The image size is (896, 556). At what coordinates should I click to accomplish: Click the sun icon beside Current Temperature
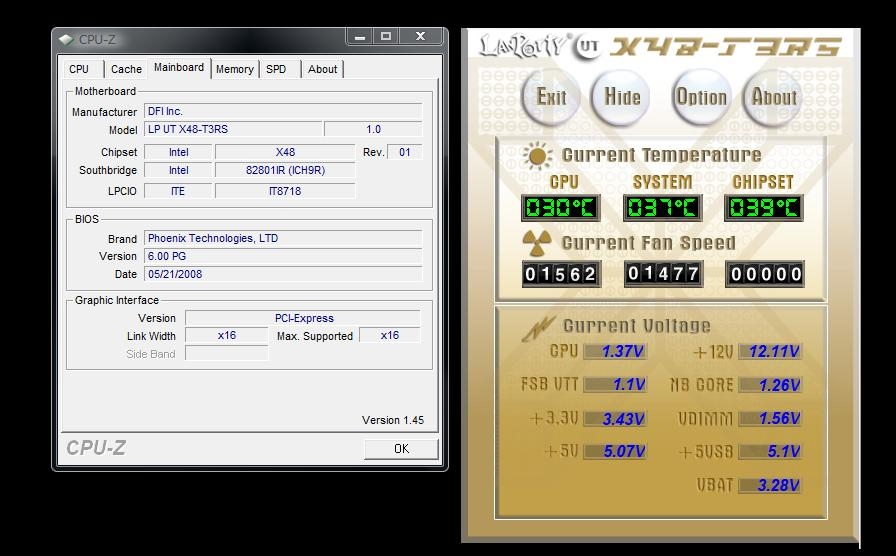click(537, 155)
